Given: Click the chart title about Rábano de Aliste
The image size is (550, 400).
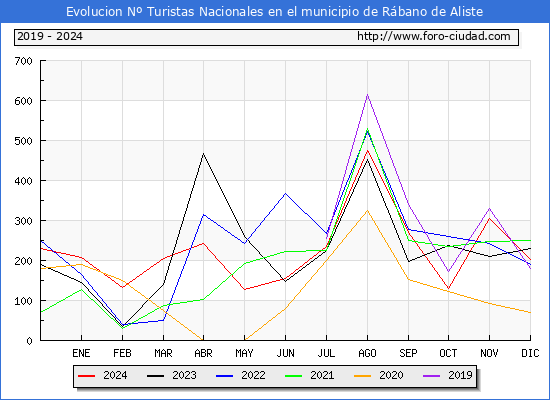Looking at the screenshot, I should (275, 12).
